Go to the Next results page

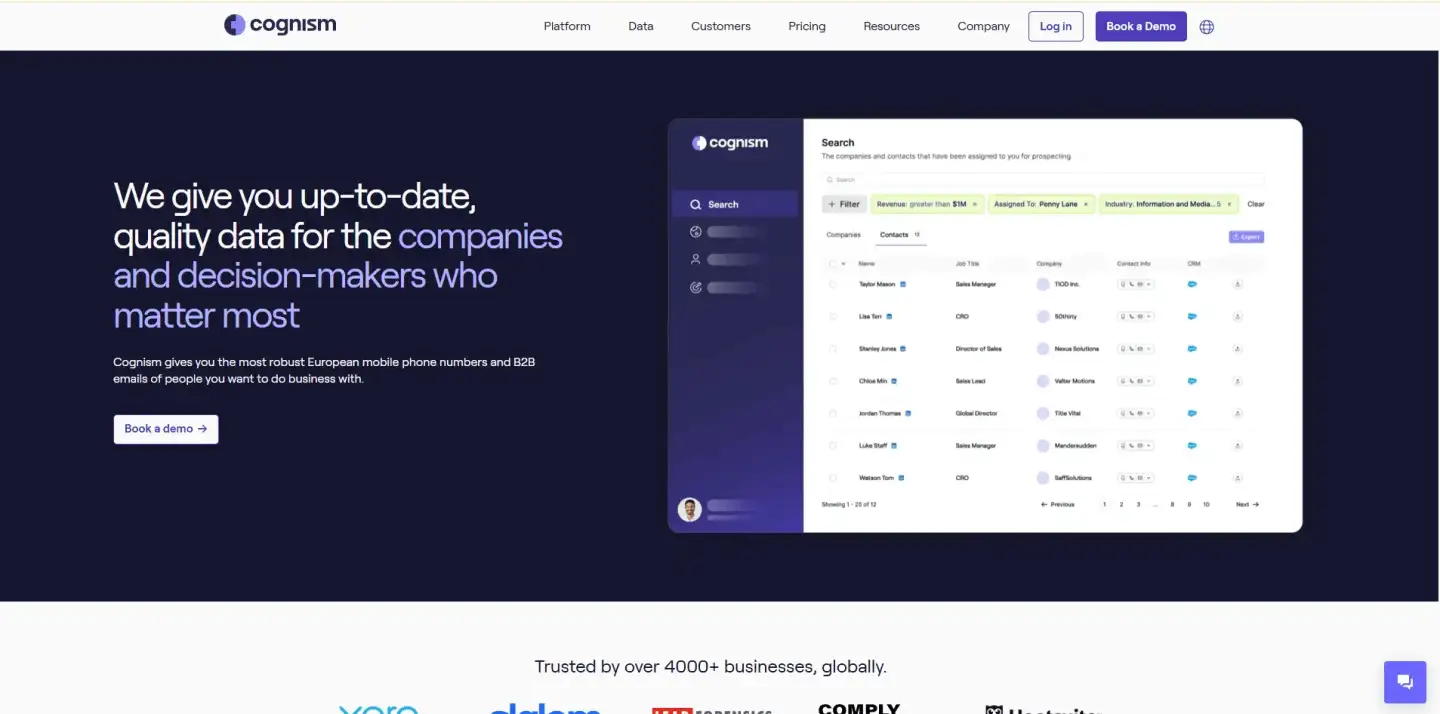(x=1247, y=504)
